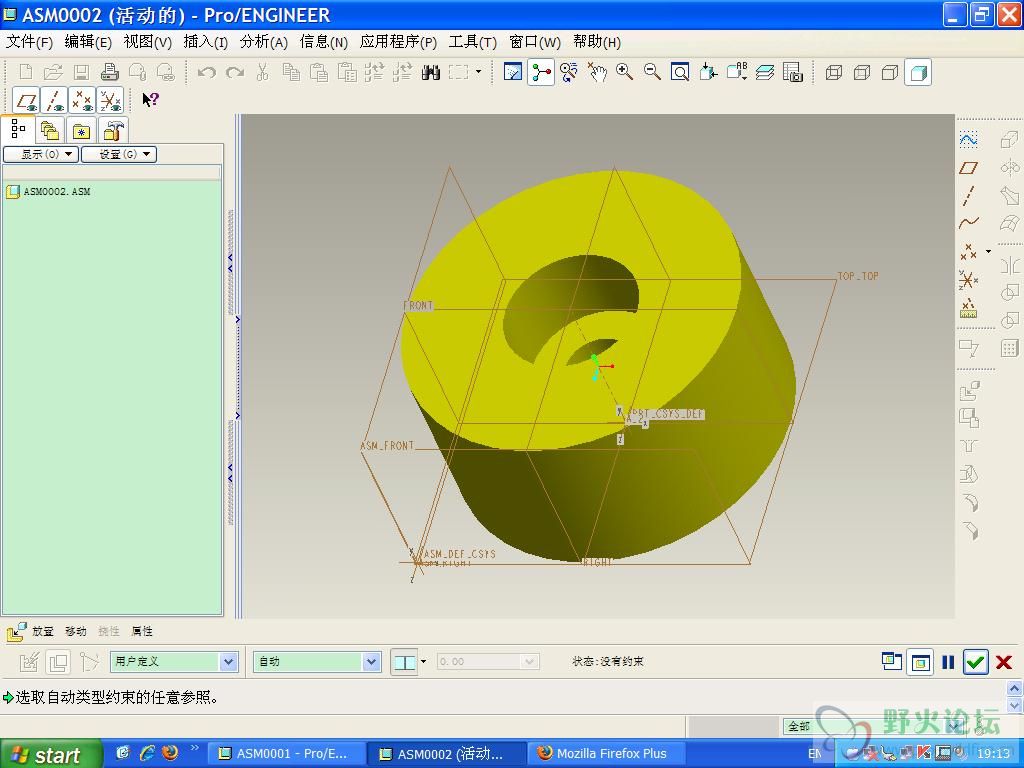Show component in separate window
This screenshot has height=768, width=1024.
coord(891,662)
